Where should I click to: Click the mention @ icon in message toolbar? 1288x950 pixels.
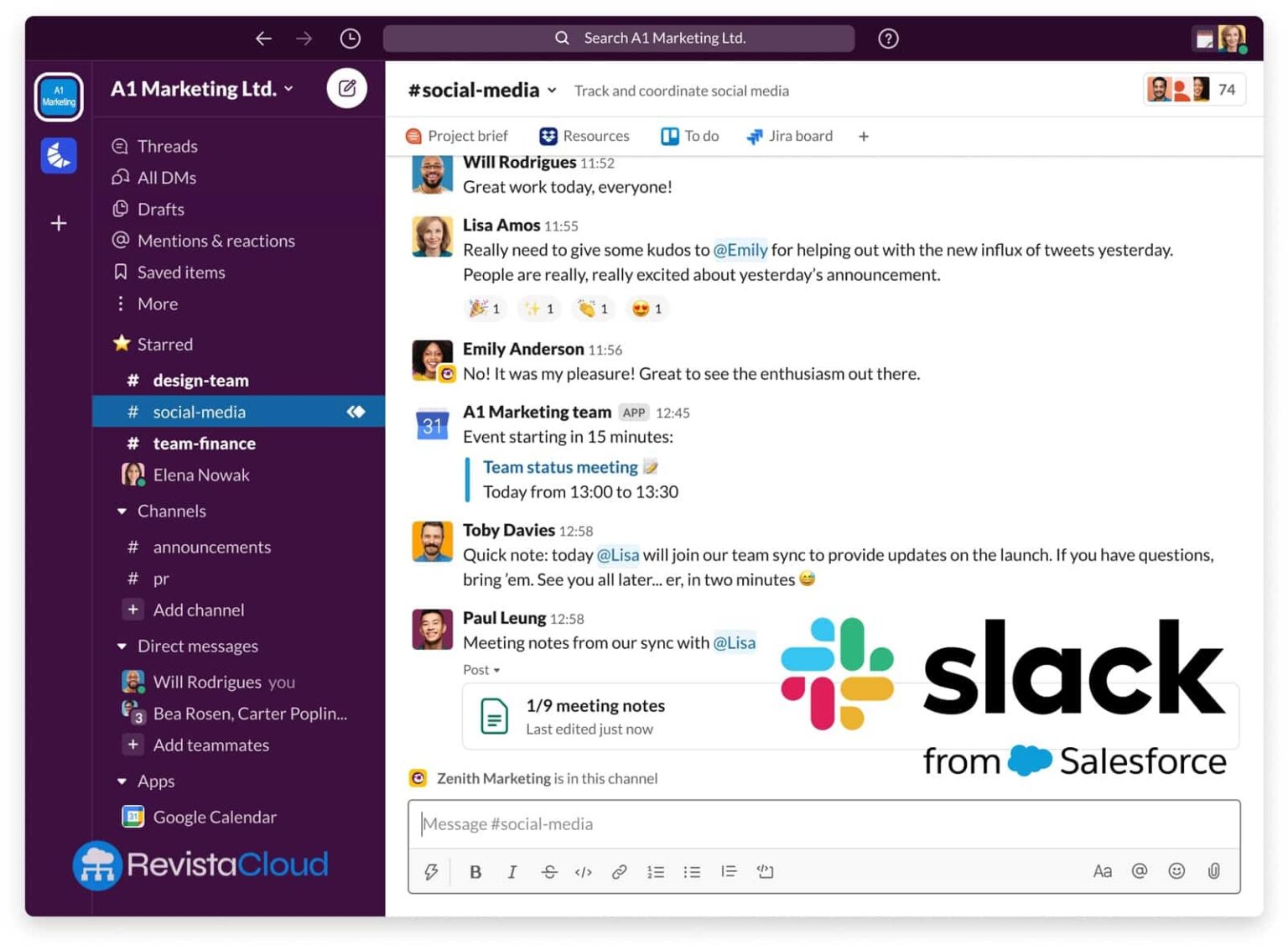[1140, 871]
